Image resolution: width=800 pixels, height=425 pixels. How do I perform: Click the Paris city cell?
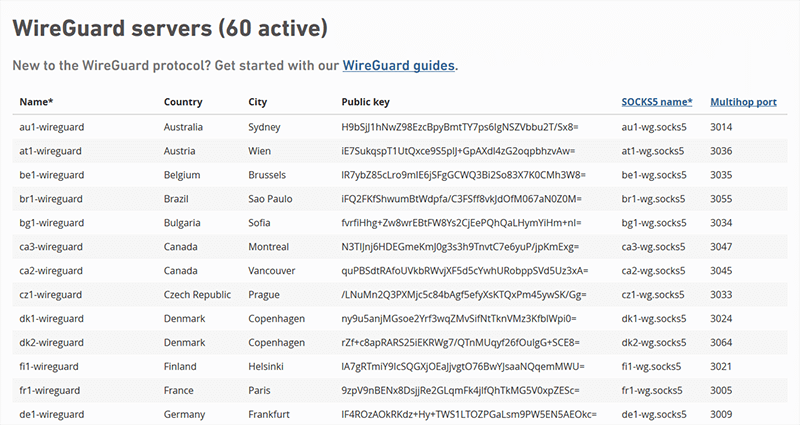(259, 391)
